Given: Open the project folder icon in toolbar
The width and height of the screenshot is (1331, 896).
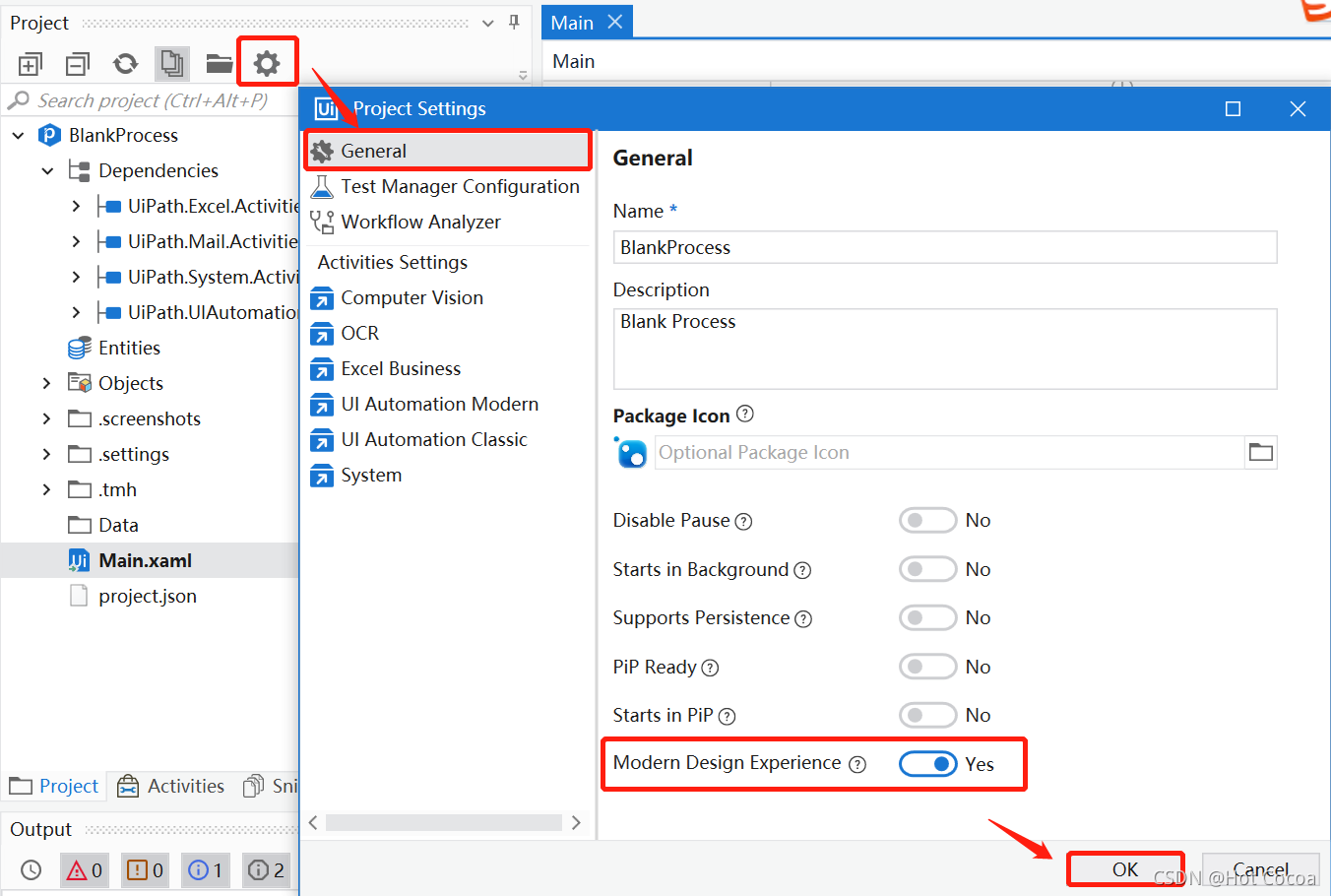Looking at the screenshot, I should (220, 64).
